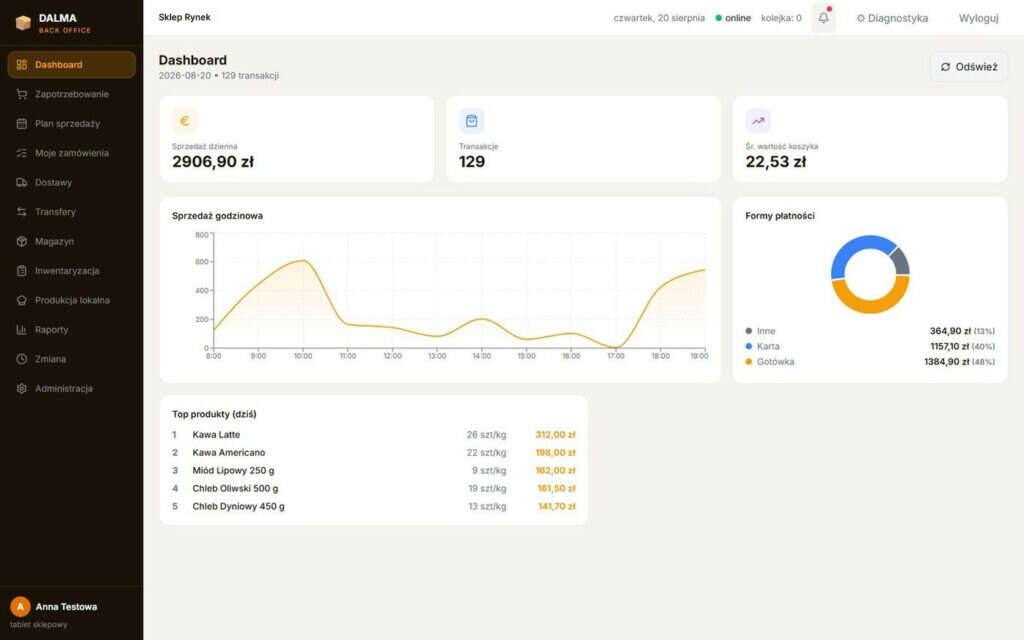Click the clipboard icon for Inwentaryzacja
1024x640 pixels.
(x=22, y=270)
